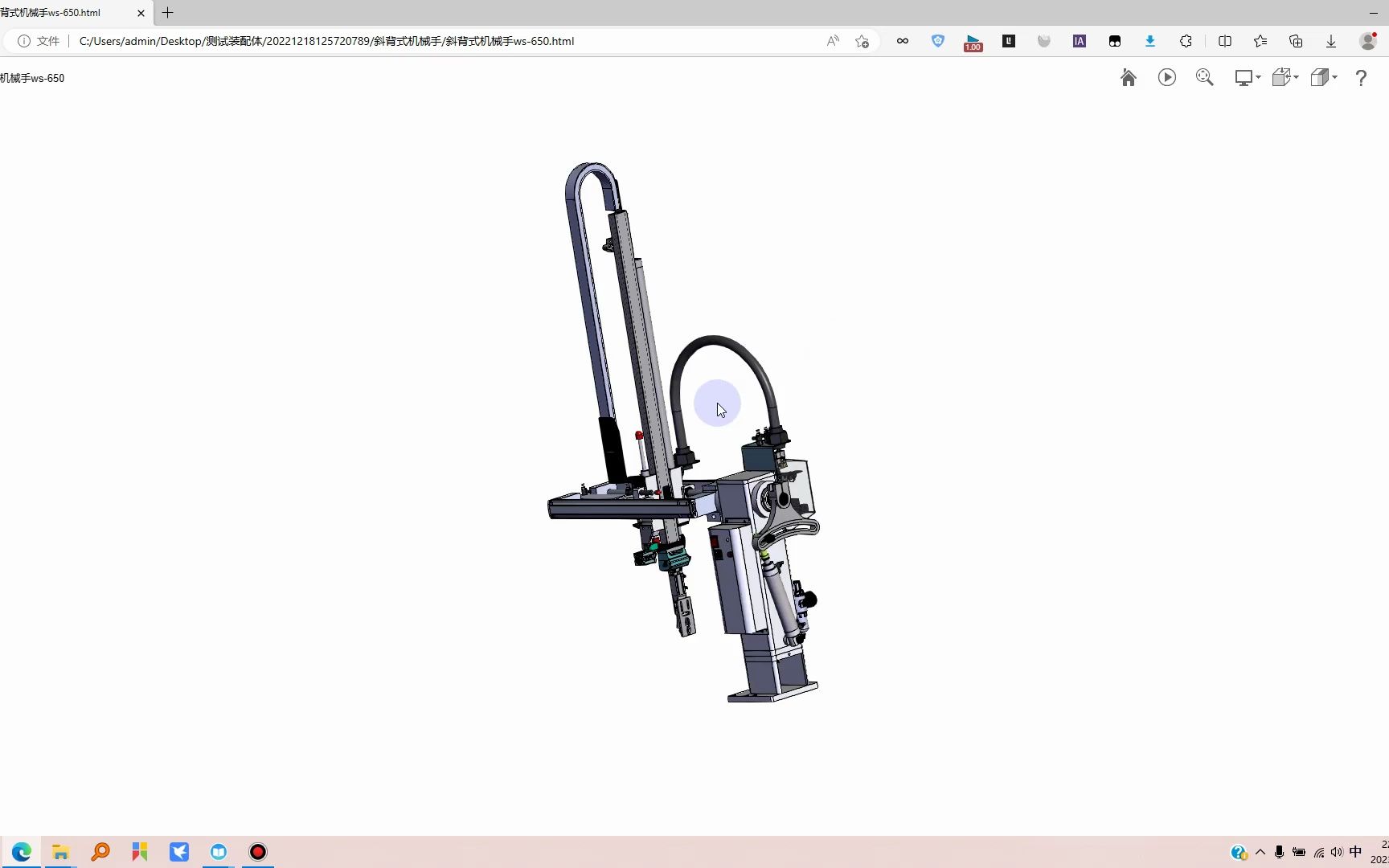Select the Home view icon
1389x868 pixels.
point(1128,77)
